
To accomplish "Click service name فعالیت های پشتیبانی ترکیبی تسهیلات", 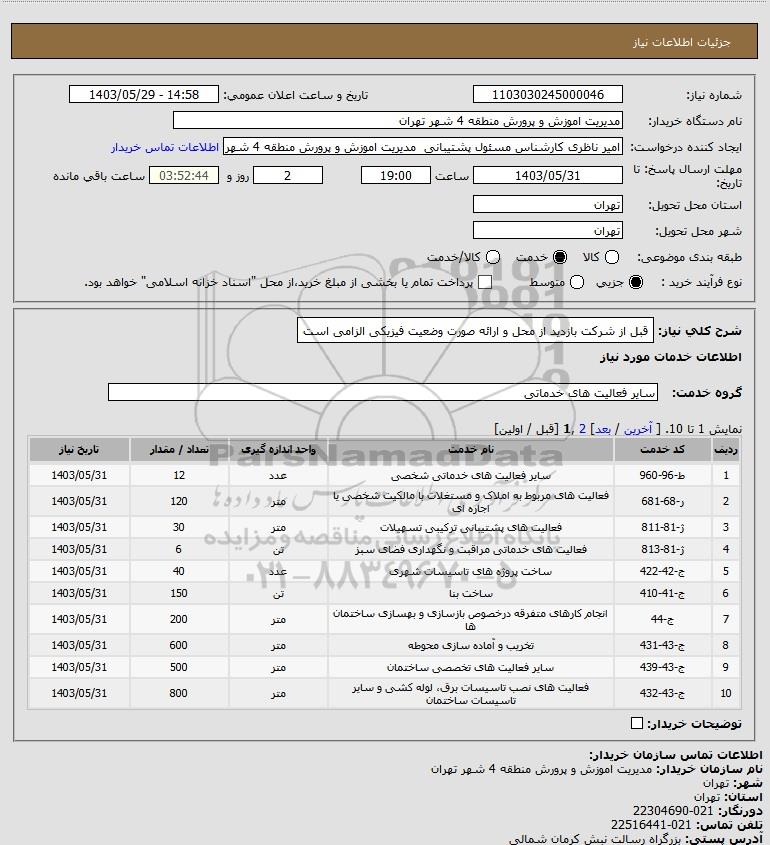I will [470, 527].
